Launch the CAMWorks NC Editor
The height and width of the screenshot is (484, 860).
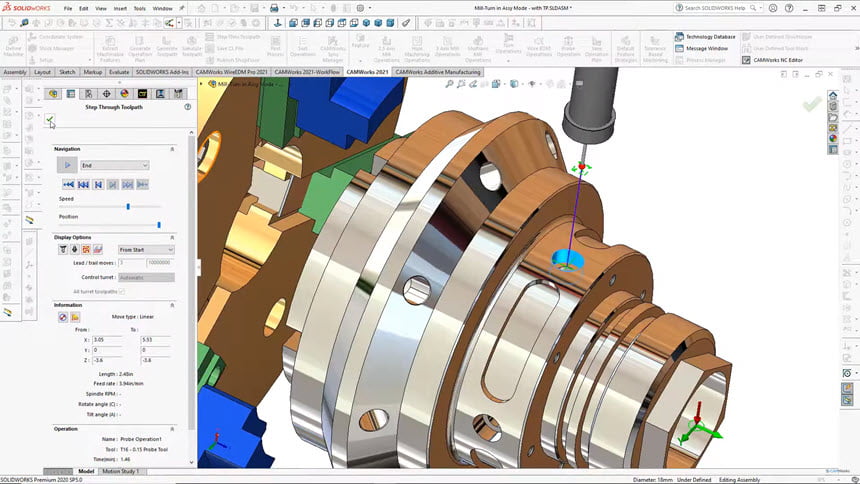click(772, 60)
